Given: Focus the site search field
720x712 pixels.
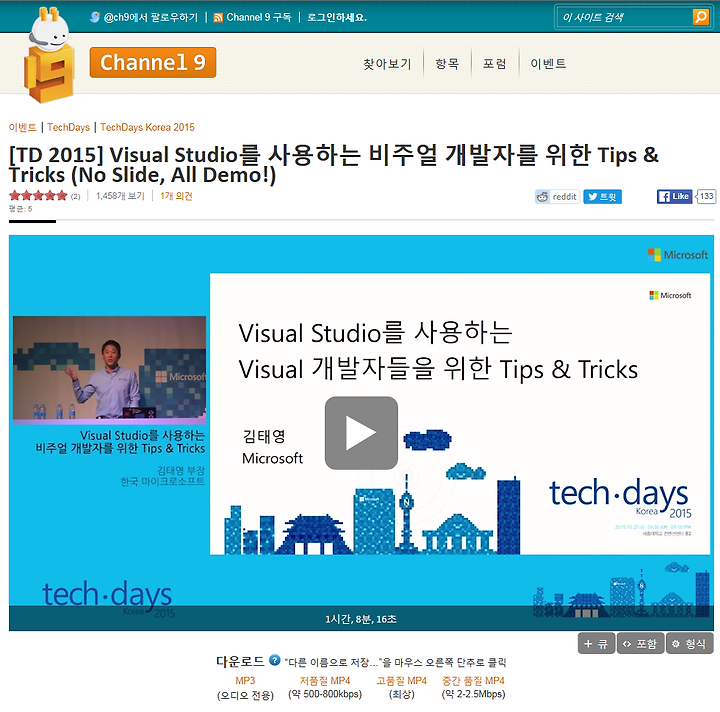Looking at the screenshot, I should click(x=625, y=17).
